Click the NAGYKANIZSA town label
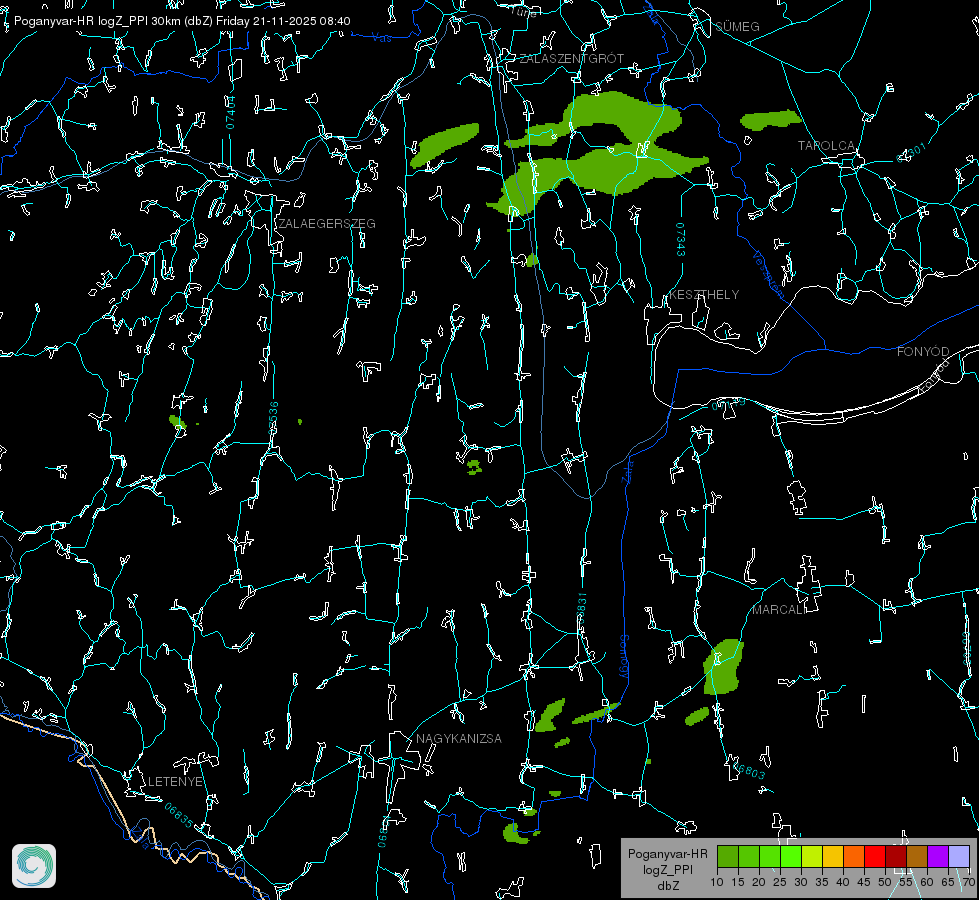Image resolution: width=979 pixels, height=900 pixels. coord(459,738)
